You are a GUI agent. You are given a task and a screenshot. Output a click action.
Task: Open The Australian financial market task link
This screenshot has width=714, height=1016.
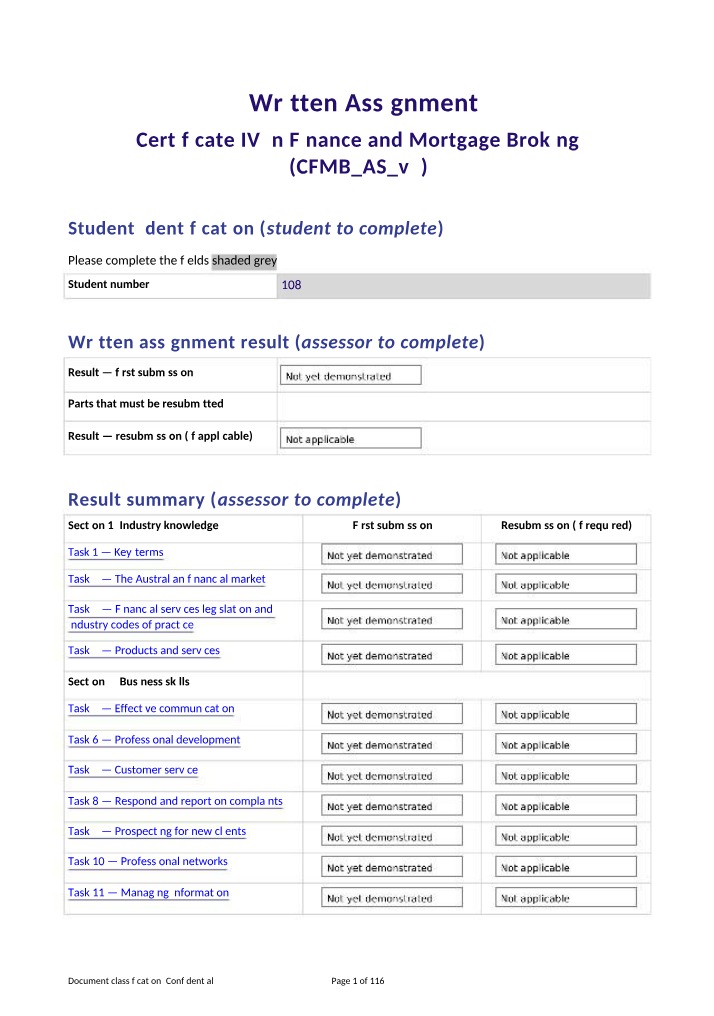click(x=167, y=579)
